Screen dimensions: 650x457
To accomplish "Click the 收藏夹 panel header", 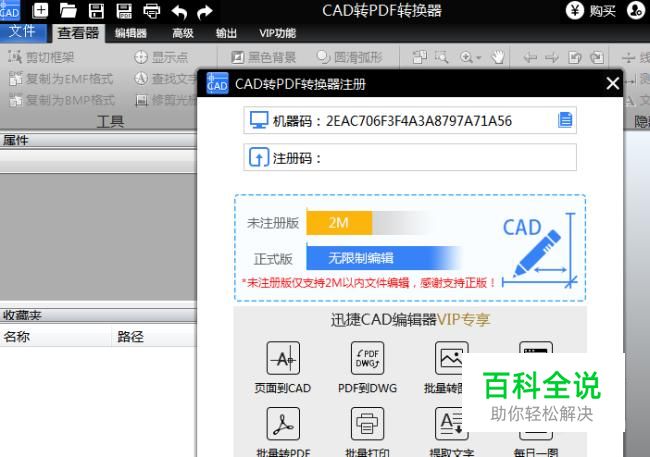I will [98, 315].
